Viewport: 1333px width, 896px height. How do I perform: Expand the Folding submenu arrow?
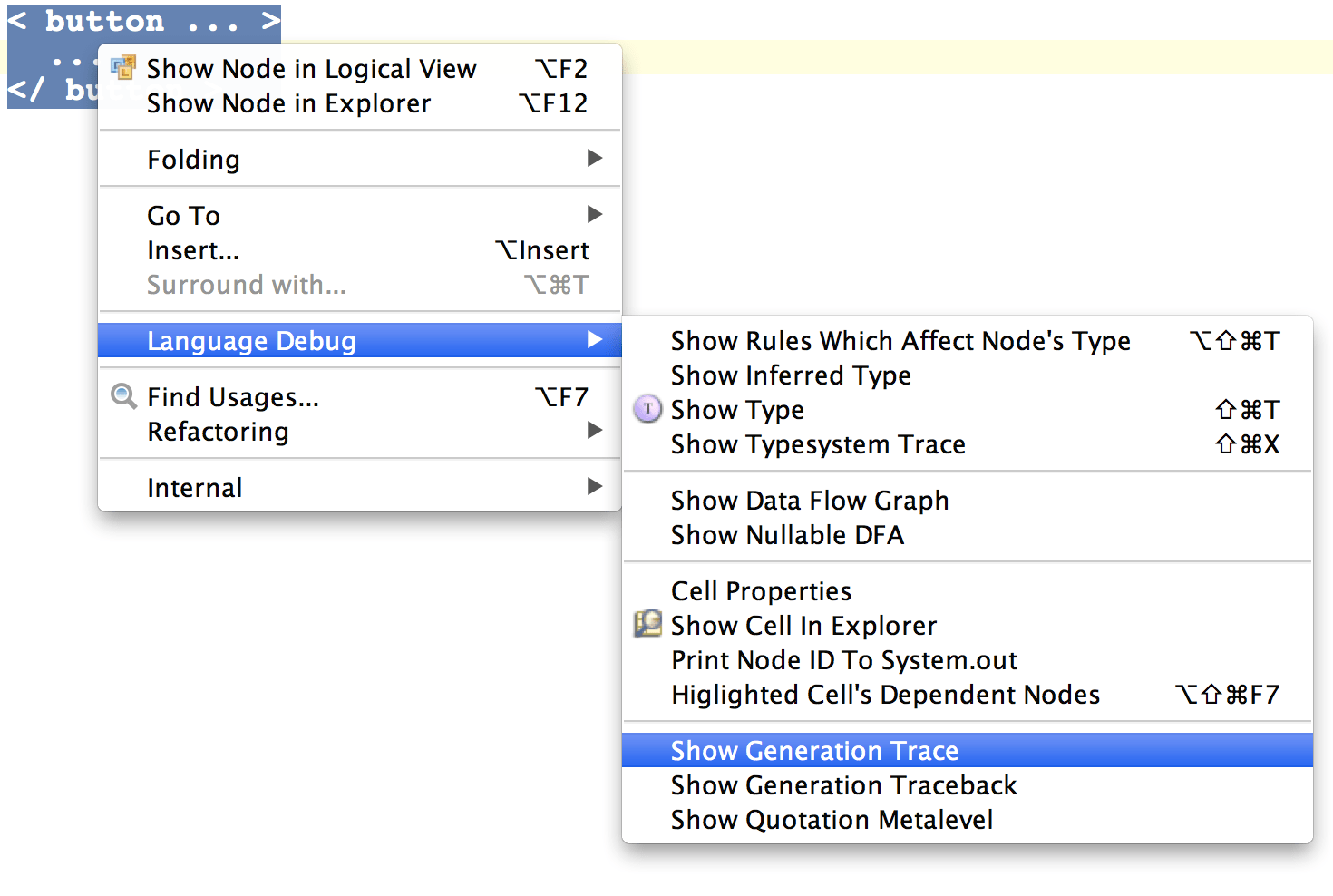[594, 159]
